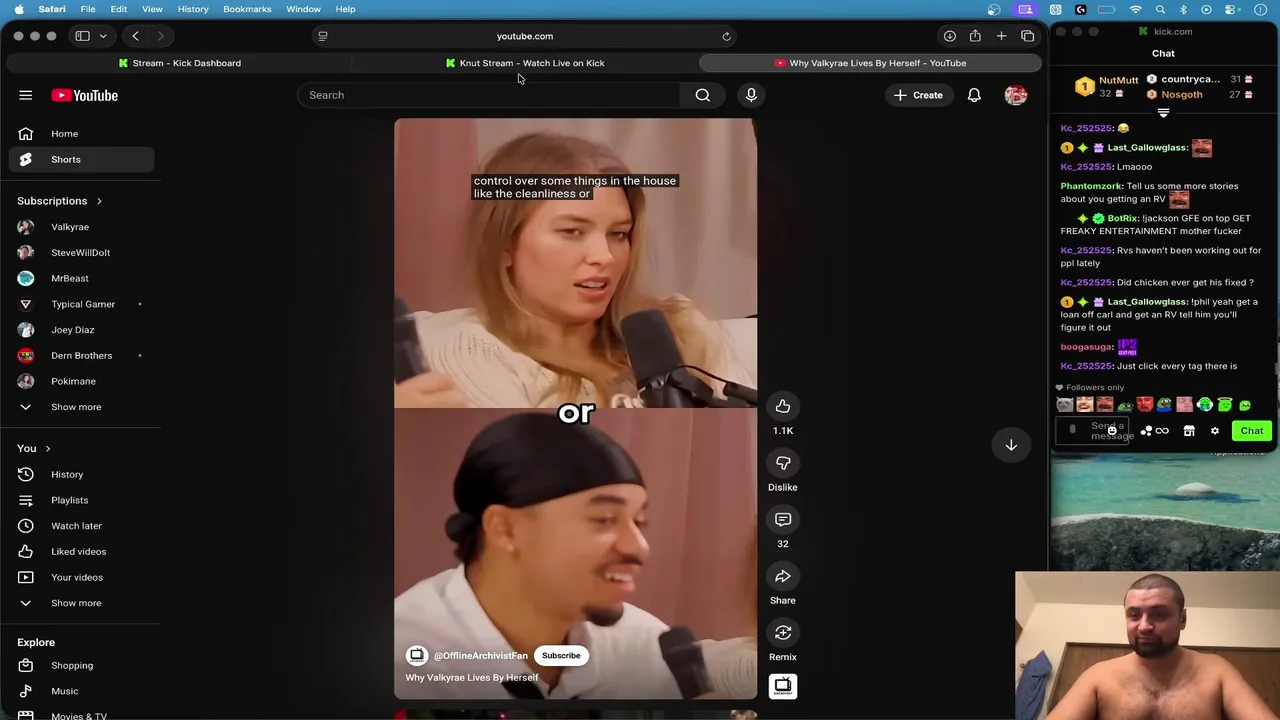Like the Short with thumbs up
Image resolution: width=1280 pixels, height=720 pixels.
point(783,406)
